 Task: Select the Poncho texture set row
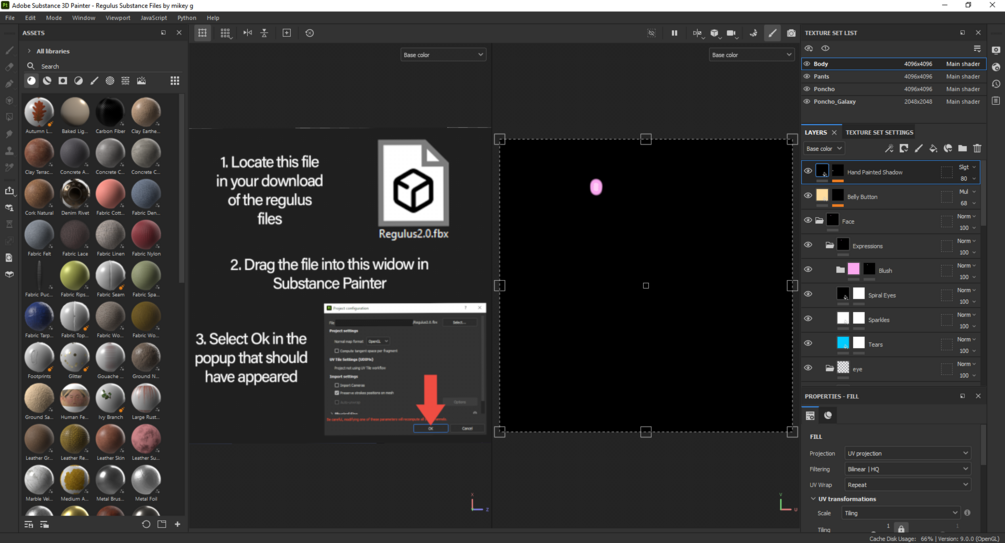[x=893, y=89]
